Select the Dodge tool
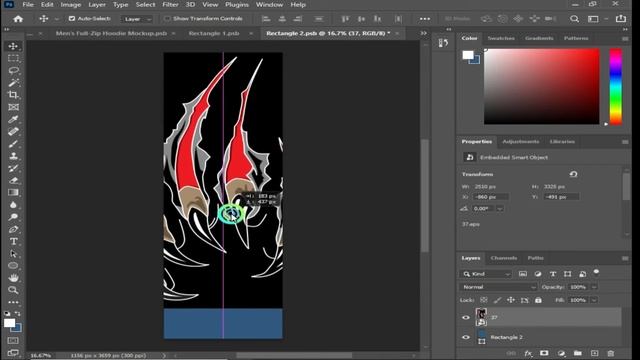640x360 pixels. point(13,217)
